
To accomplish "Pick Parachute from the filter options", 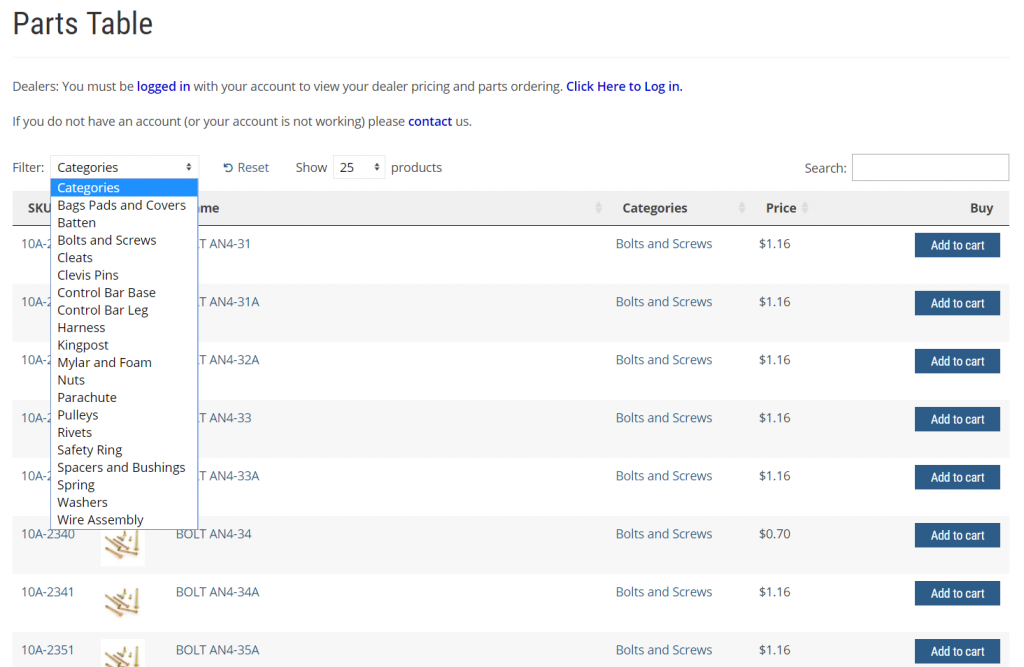I will point(87,397).
